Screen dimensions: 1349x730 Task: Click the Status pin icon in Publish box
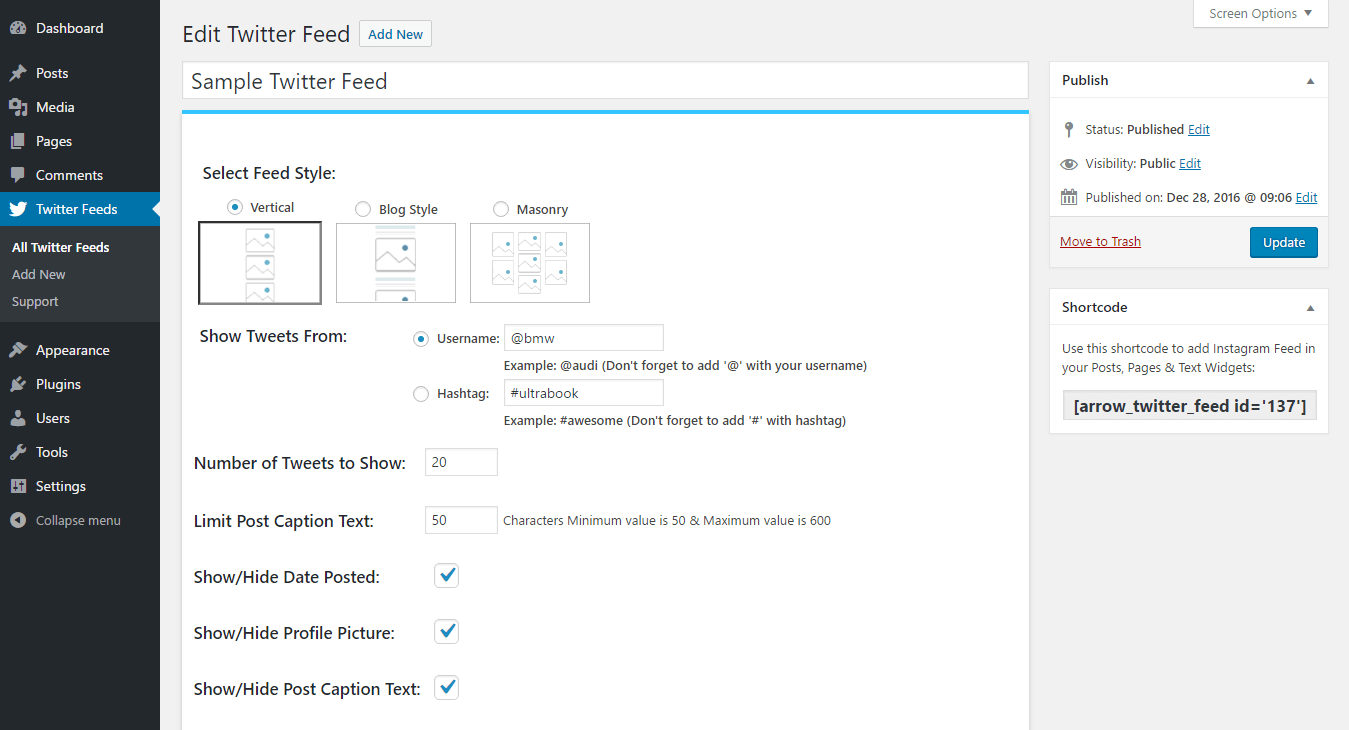(1069, 129)
